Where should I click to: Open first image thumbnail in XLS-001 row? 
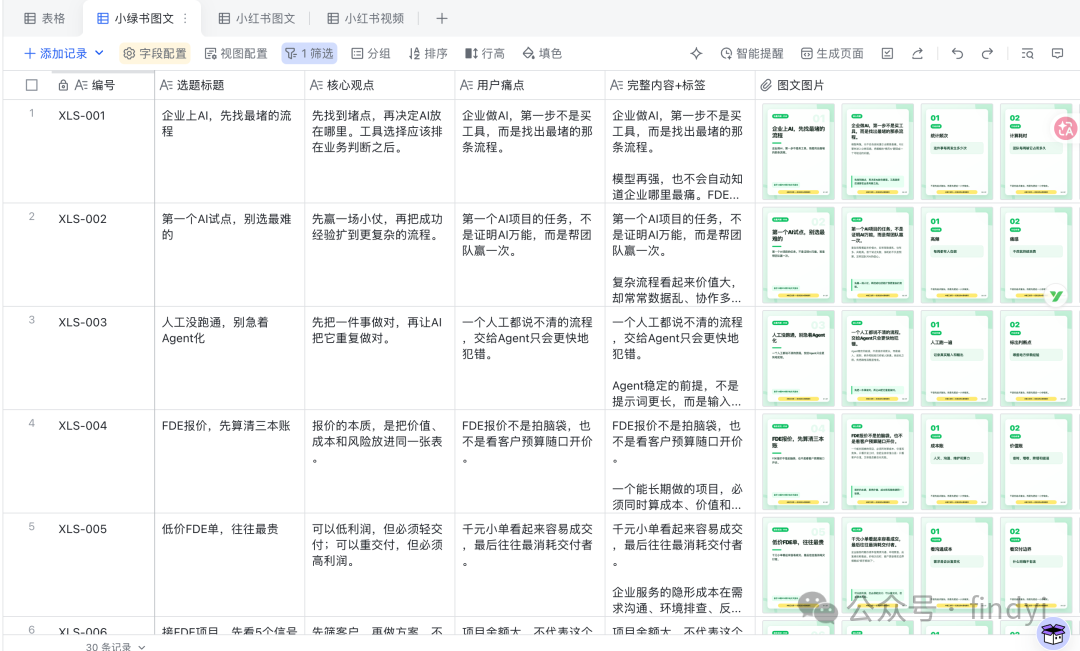(x=798, y=152)
